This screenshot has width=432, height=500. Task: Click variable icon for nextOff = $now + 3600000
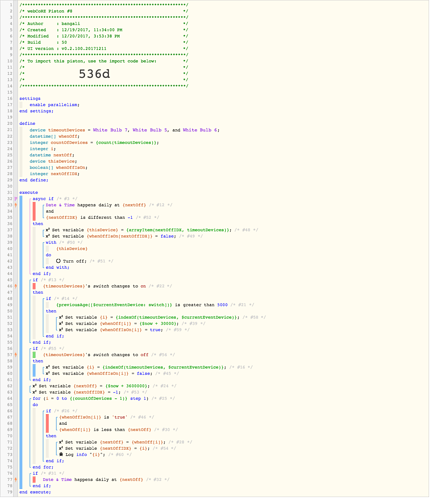[35, 387]
